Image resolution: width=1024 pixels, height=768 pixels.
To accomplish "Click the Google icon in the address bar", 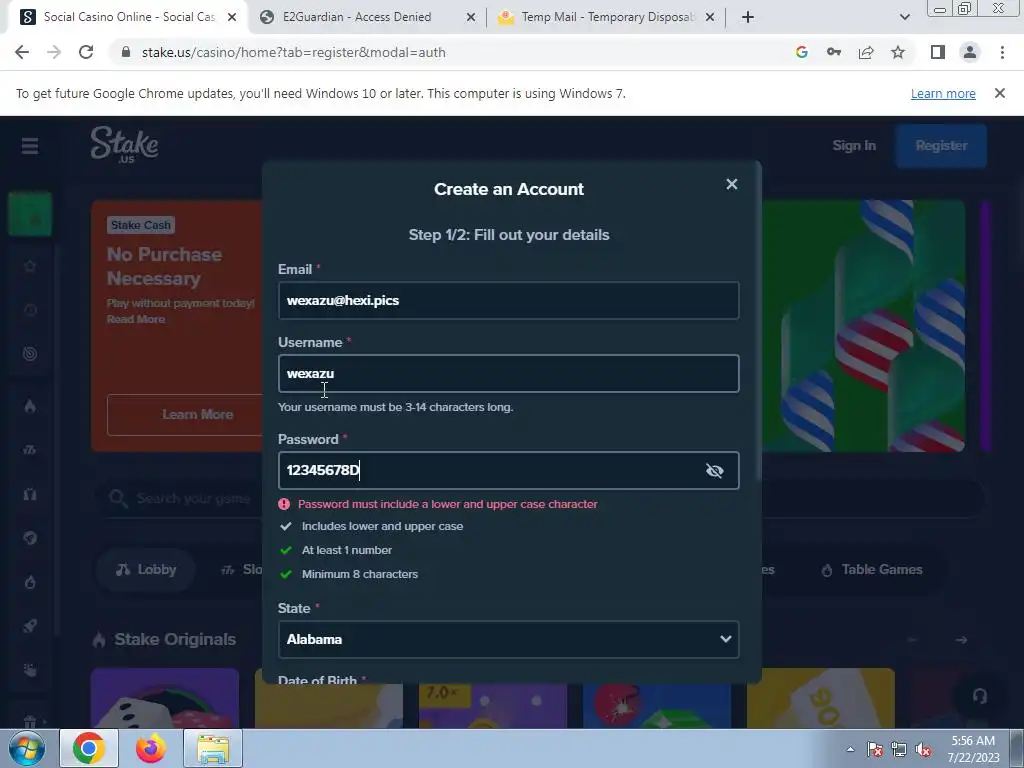I will point(801,52).
